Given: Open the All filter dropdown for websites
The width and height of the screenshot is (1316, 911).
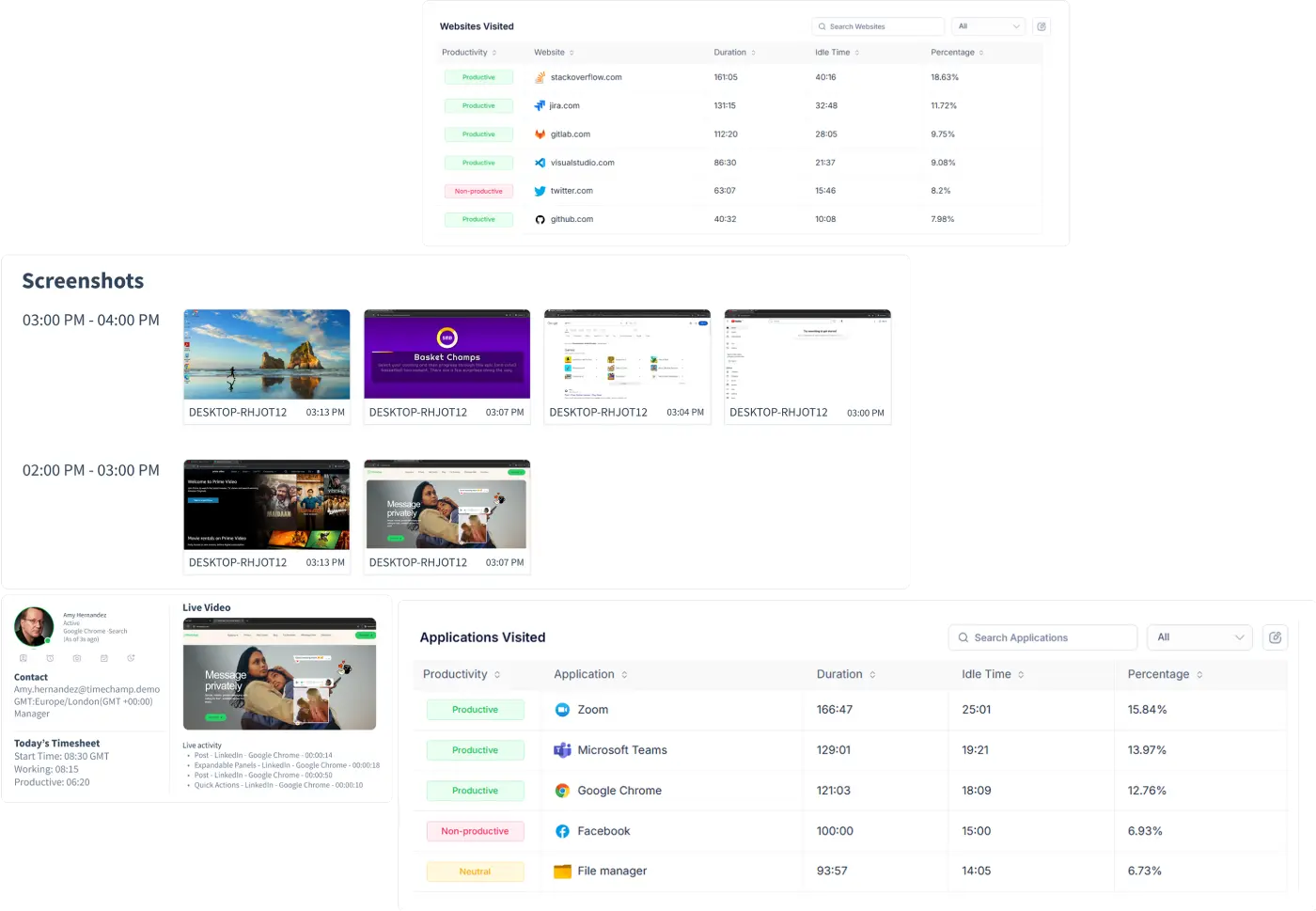Looking at the screenshot, I should pyautogui.click(x=988, y=26).
